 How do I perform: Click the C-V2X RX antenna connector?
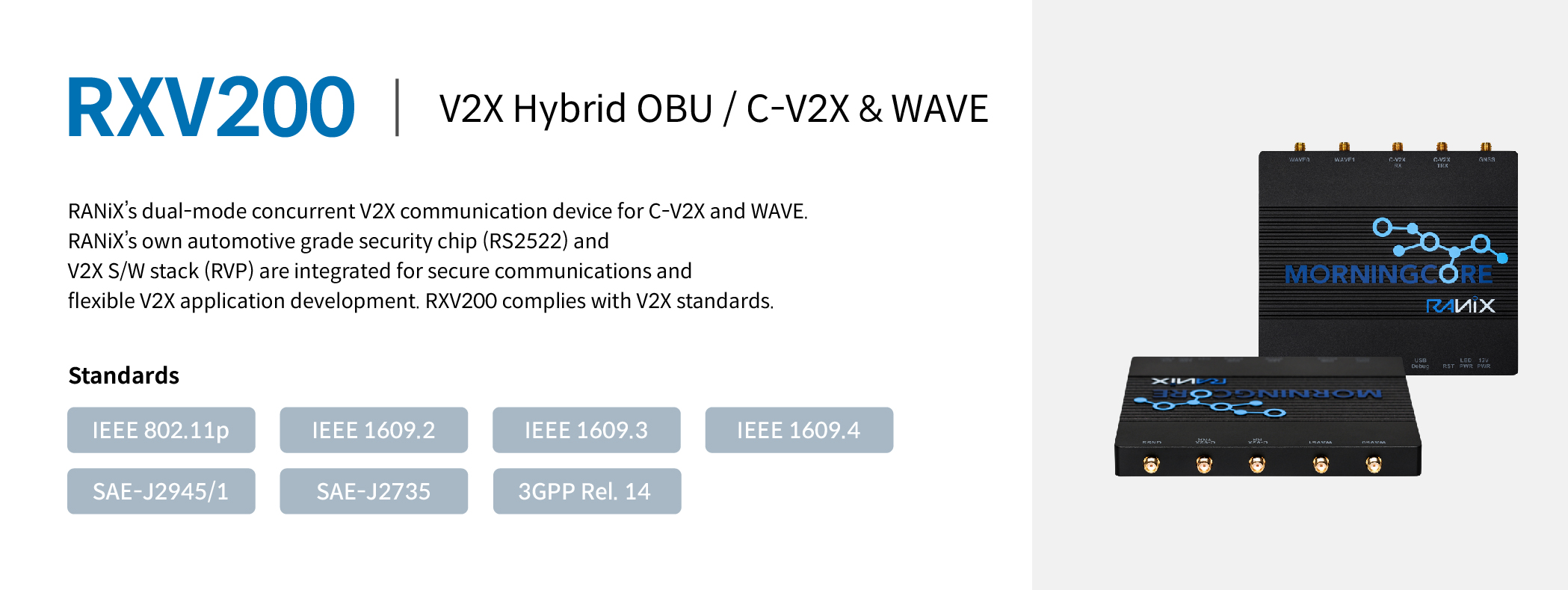(x=1397, y=147)
